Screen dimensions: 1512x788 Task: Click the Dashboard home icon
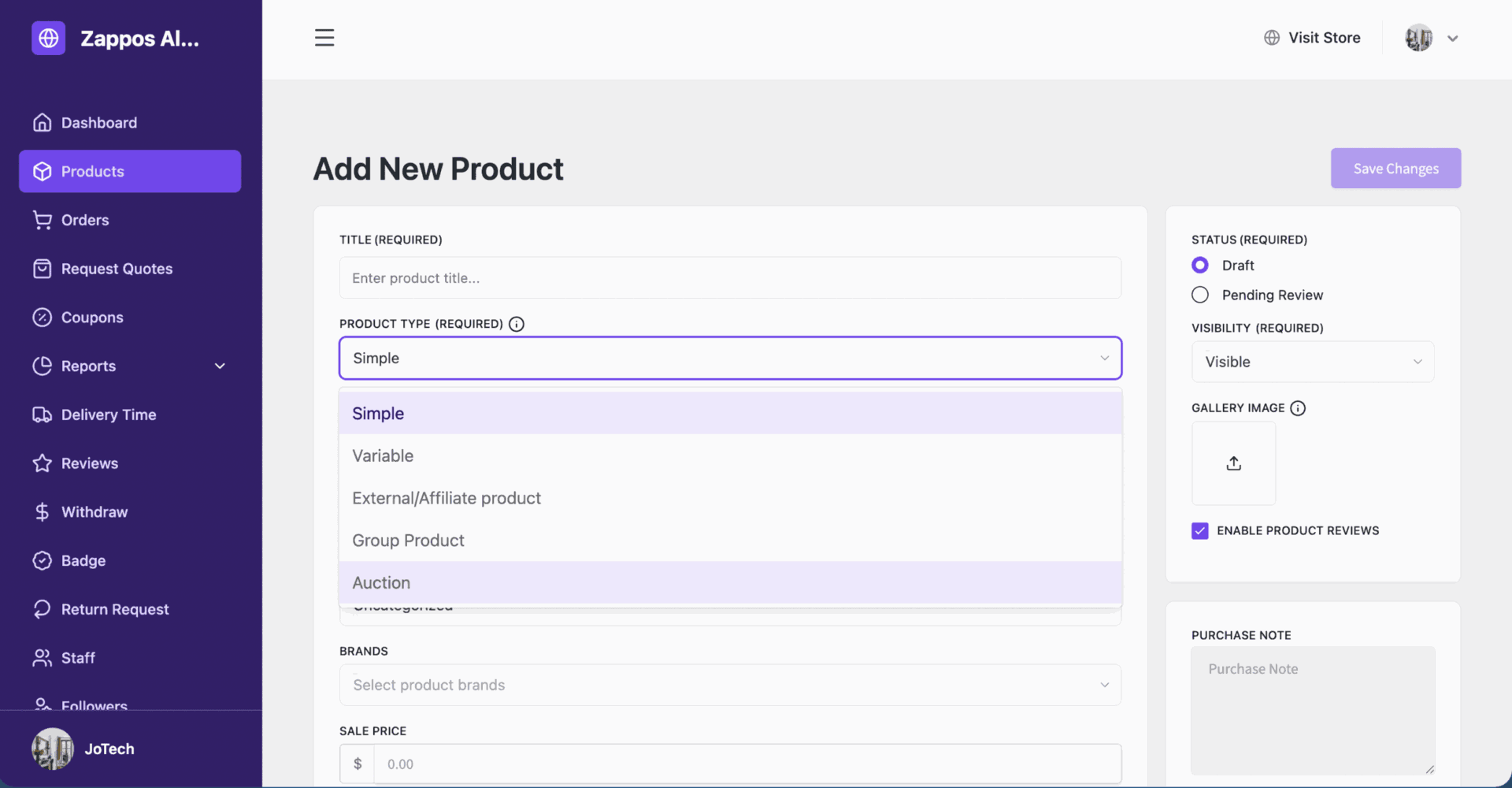pyautogui.click(x=43, y=123)
